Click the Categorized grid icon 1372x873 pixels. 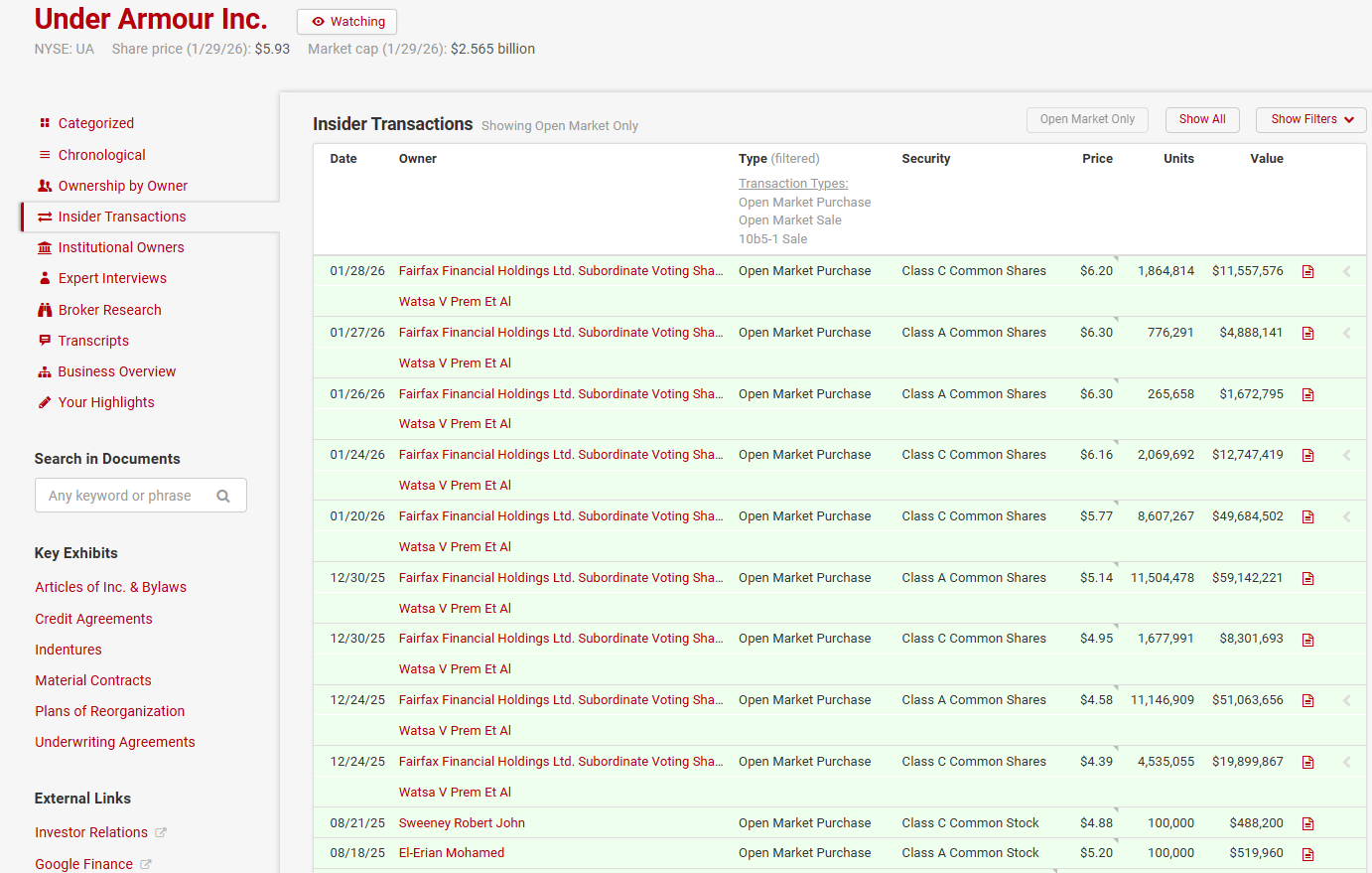(45, 123)
